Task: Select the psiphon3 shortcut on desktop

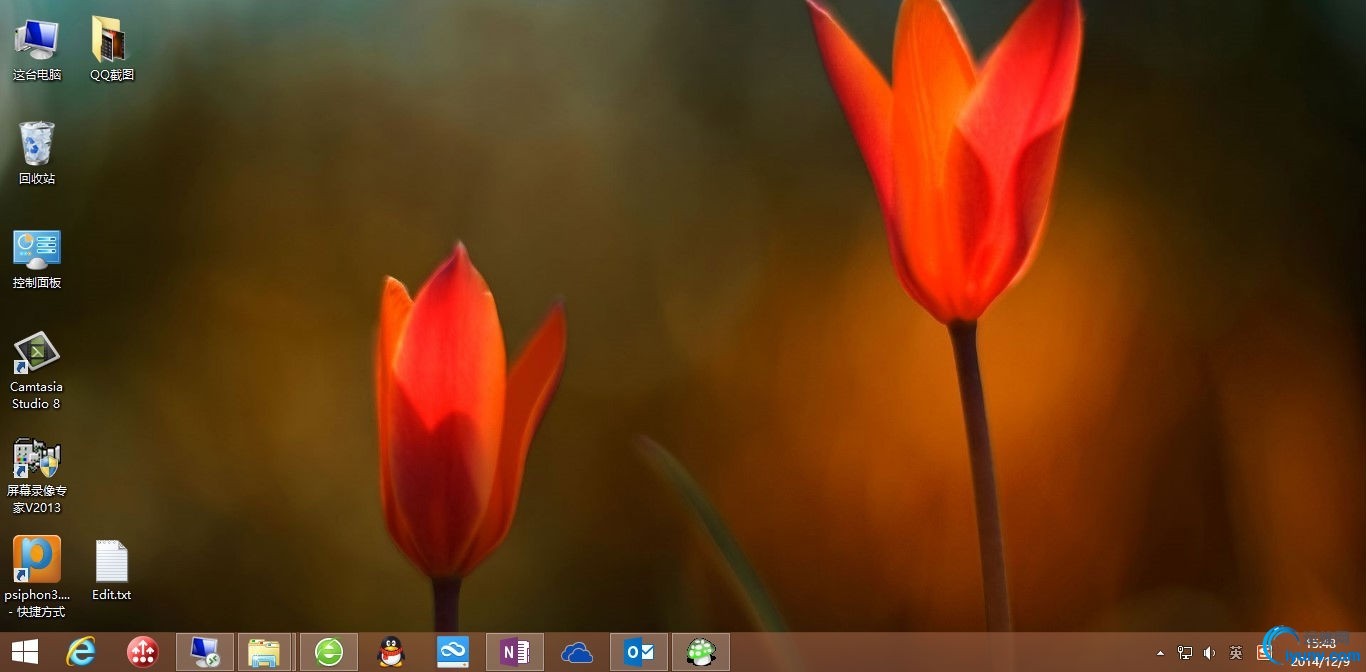Action: tap(37, 577)
